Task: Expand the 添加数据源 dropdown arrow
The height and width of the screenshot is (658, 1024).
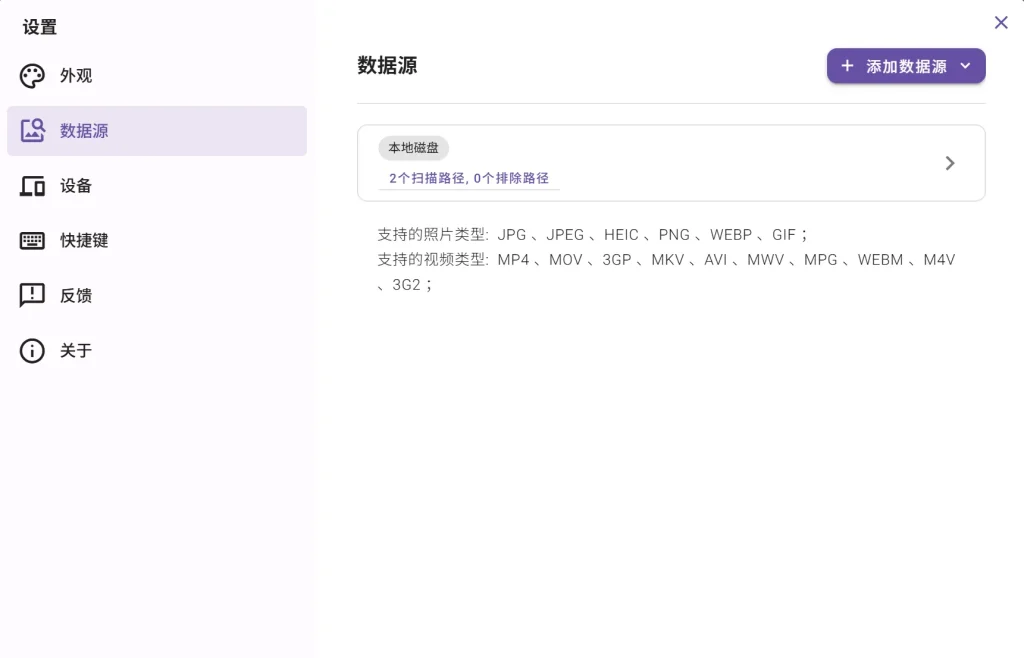Action: 965,66
